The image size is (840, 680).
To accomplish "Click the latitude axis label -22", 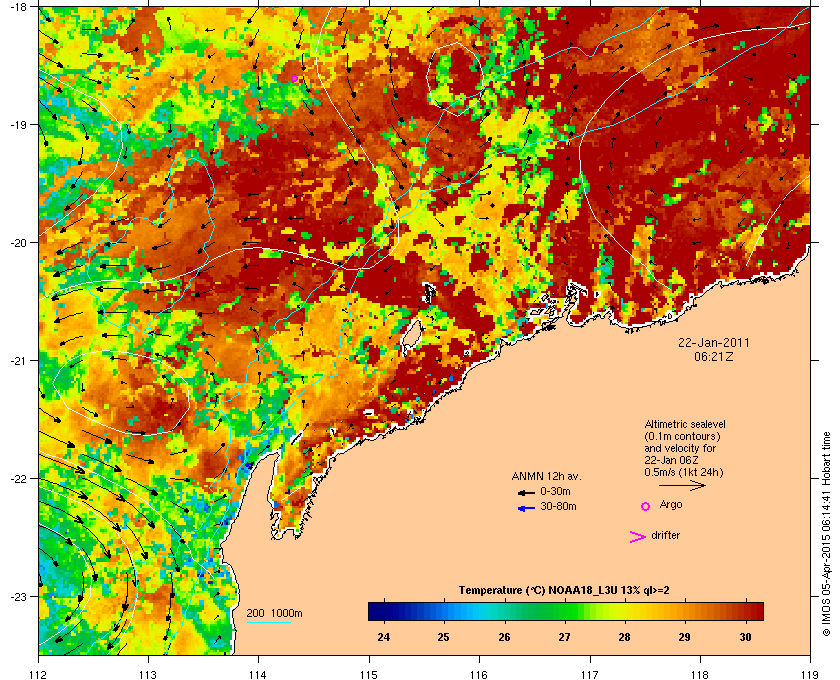I will coord(19,479).
